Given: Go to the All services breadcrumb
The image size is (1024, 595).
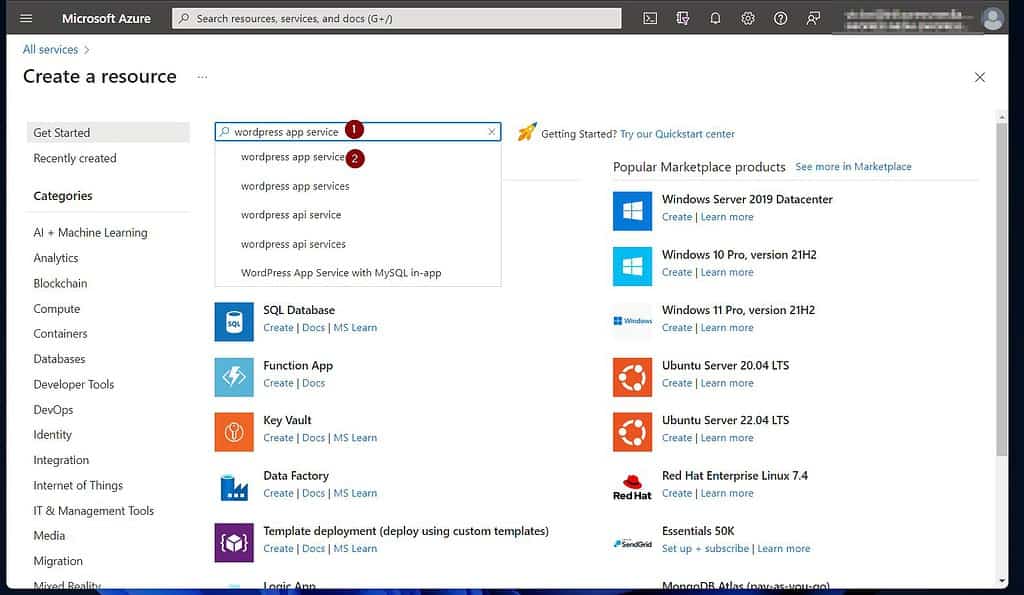Looking at the screenshot, I should pyautogui.click(x=50, y=50).
